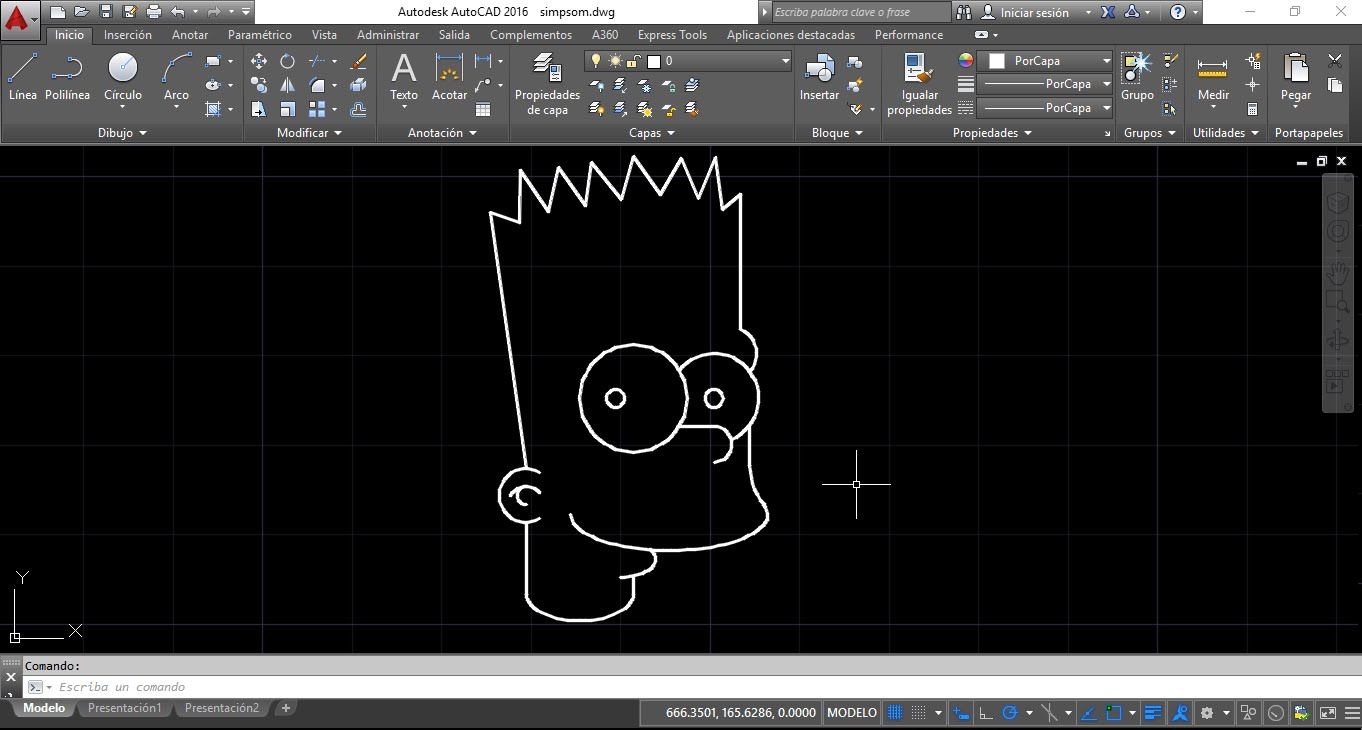Toggle grid display in status bar

click(896, 713)
